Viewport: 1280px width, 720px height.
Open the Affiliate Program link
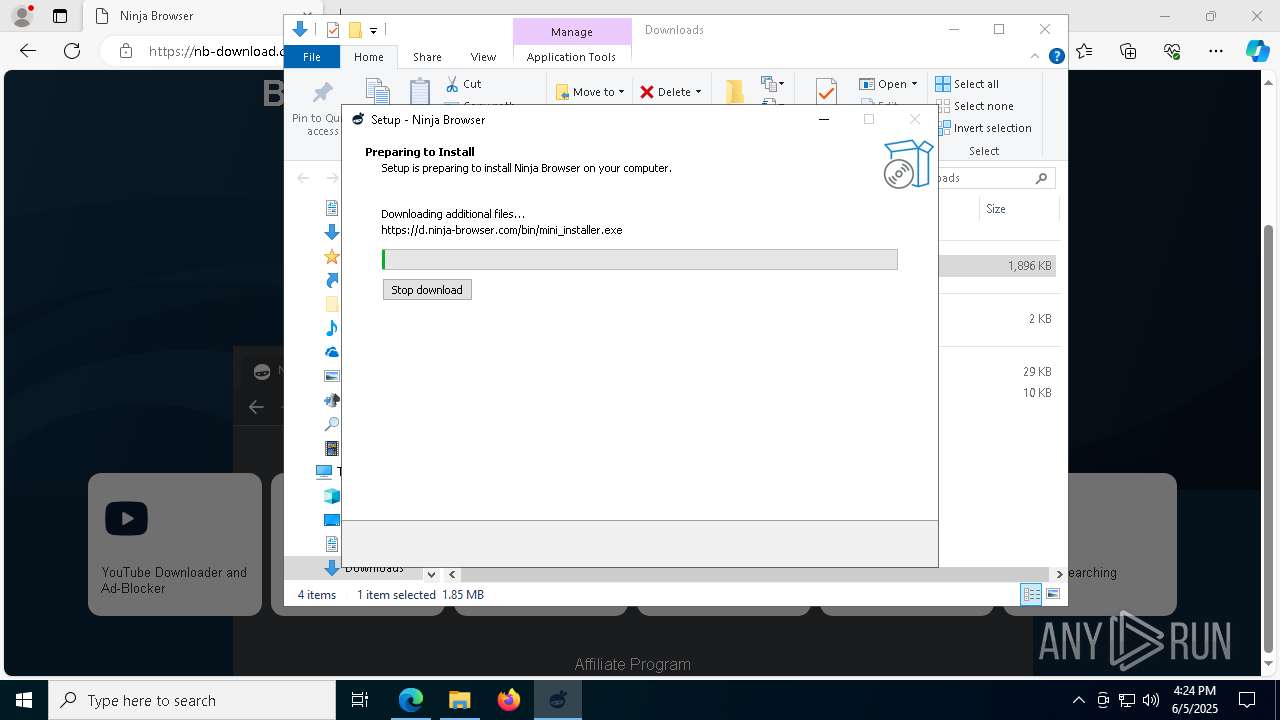click(x=632, y=664)
